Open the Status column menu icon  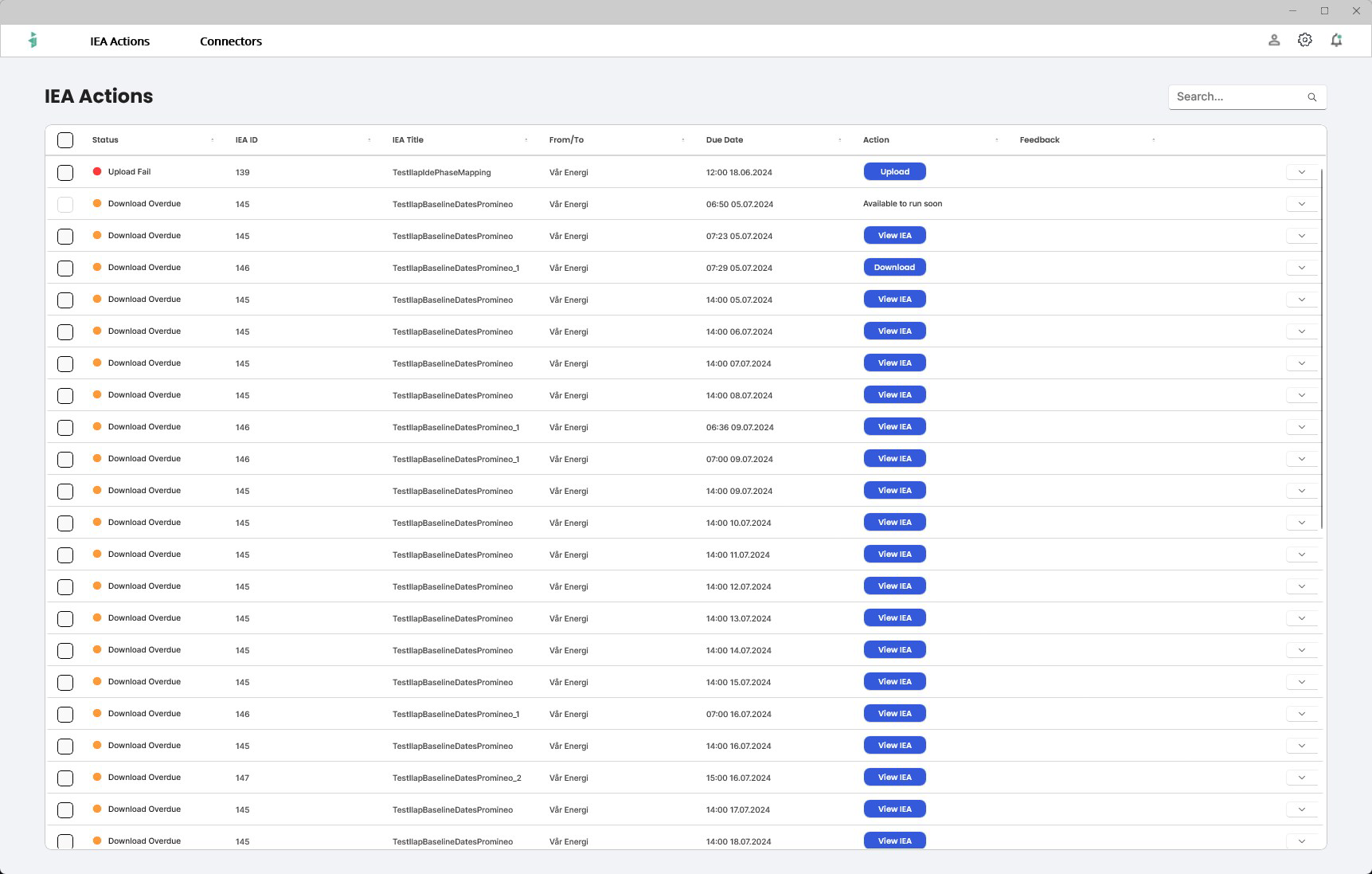pyautogui.click(x=213, y=140)
